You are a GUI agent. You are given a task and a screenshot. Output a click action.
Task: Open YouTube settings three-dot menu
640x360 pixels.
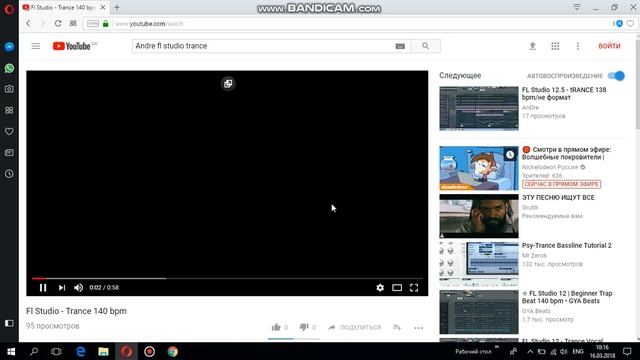point(578,46)
